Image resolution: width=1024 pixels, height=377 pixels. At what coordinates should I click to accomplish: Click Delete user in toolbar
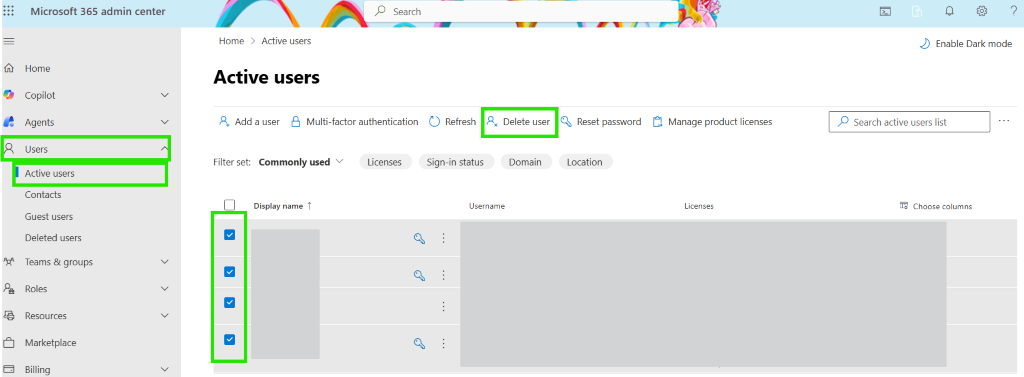[519, 122]
